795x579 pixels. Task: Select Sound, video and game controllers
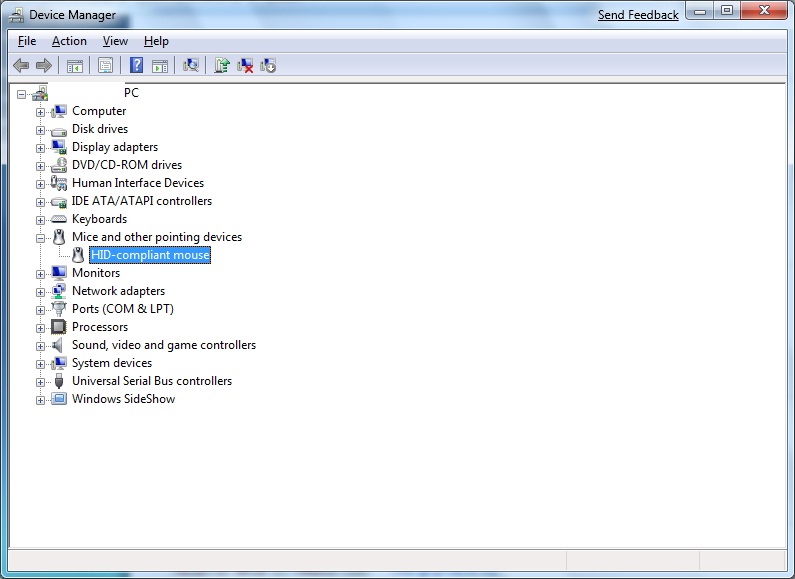tap(163, 345)
